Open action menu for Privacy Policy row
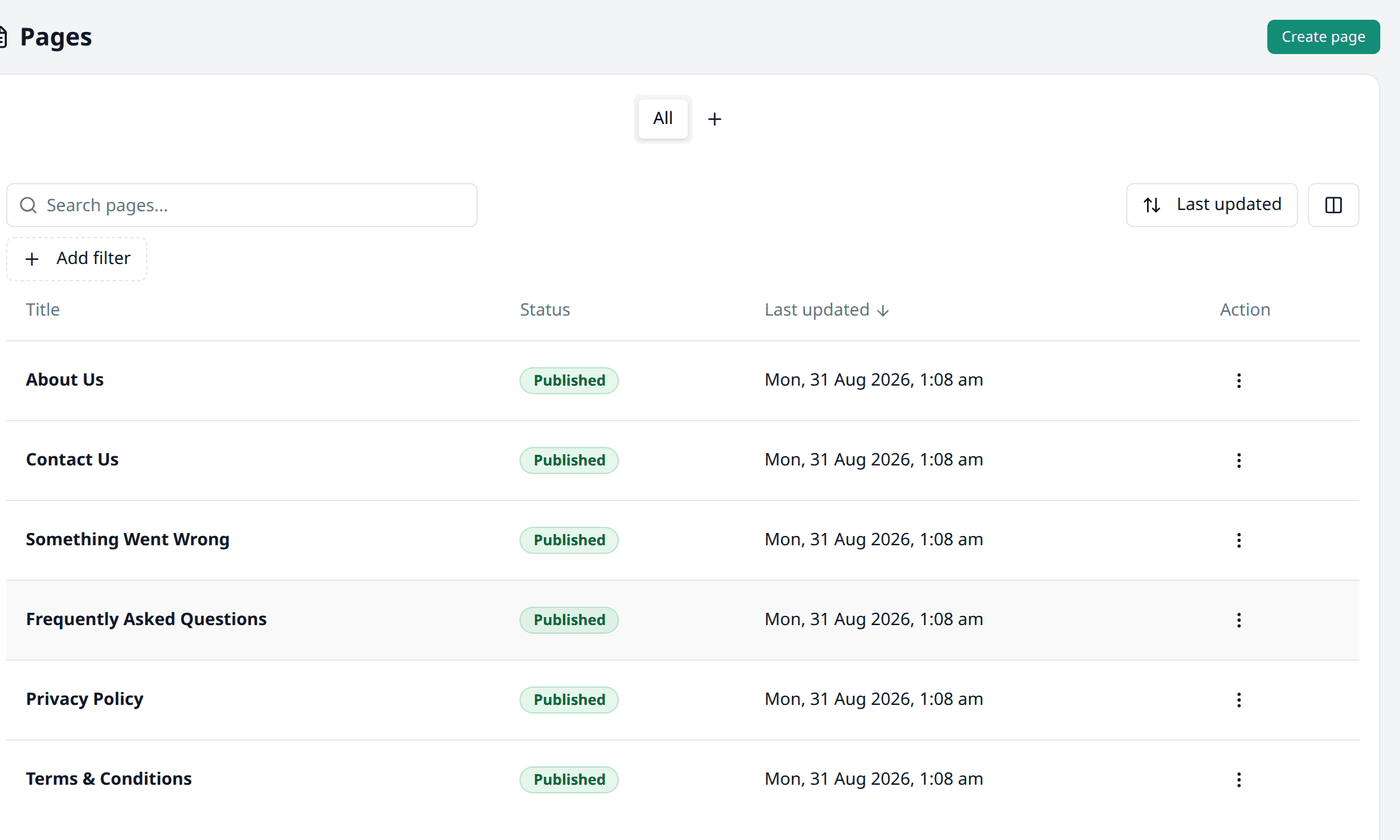 (1239, 700)
